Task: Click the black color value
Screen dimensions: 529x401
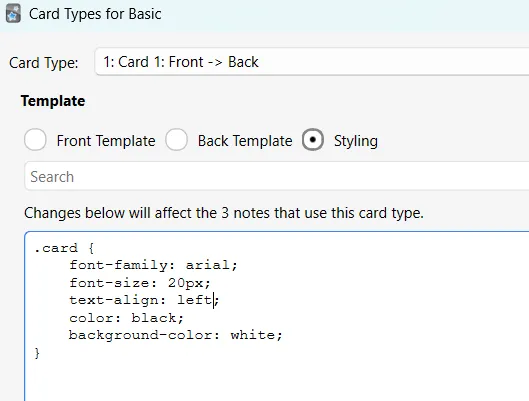Action: [154, 317]
